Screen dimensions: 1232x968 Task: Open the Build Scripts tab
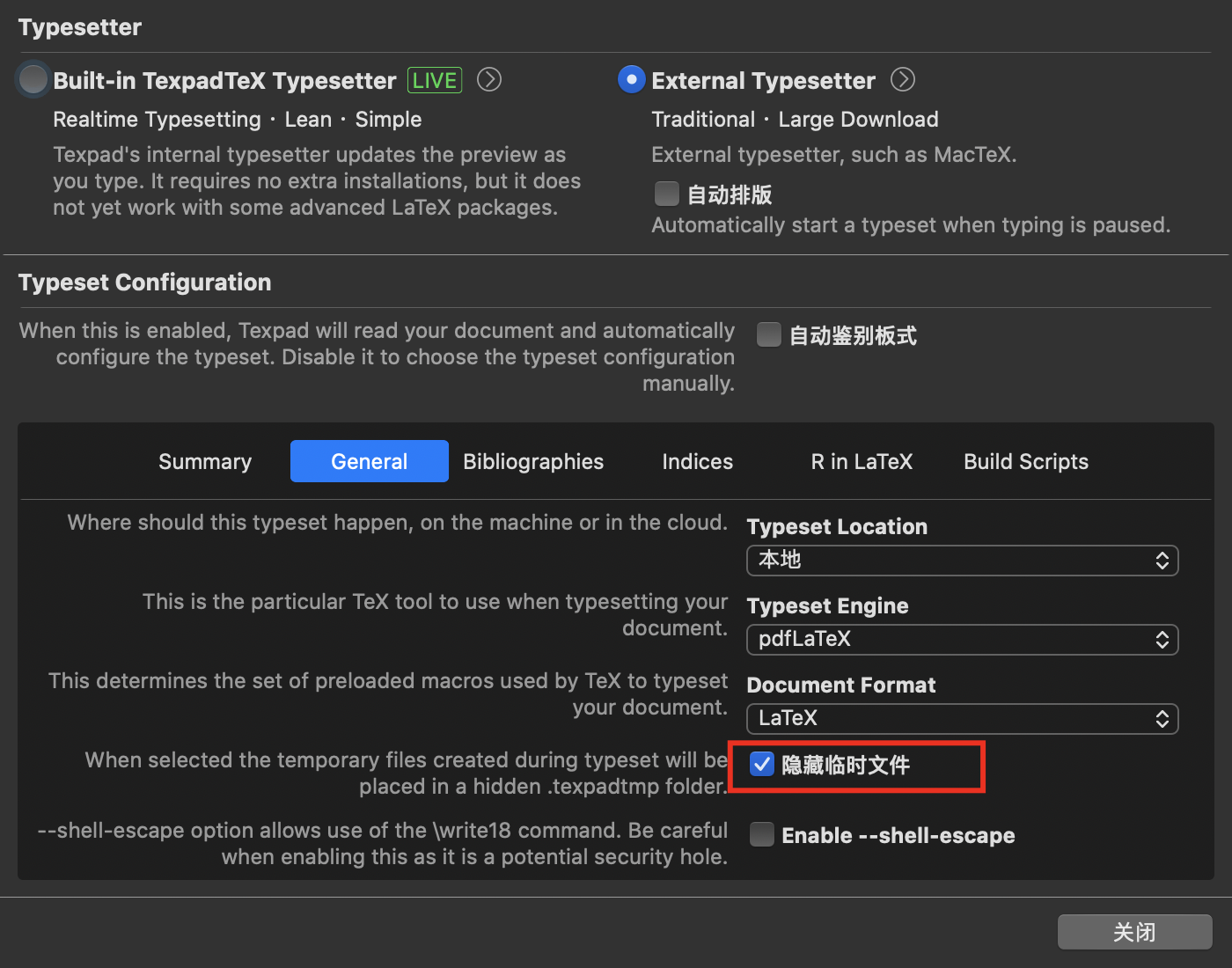(1026, 462)
